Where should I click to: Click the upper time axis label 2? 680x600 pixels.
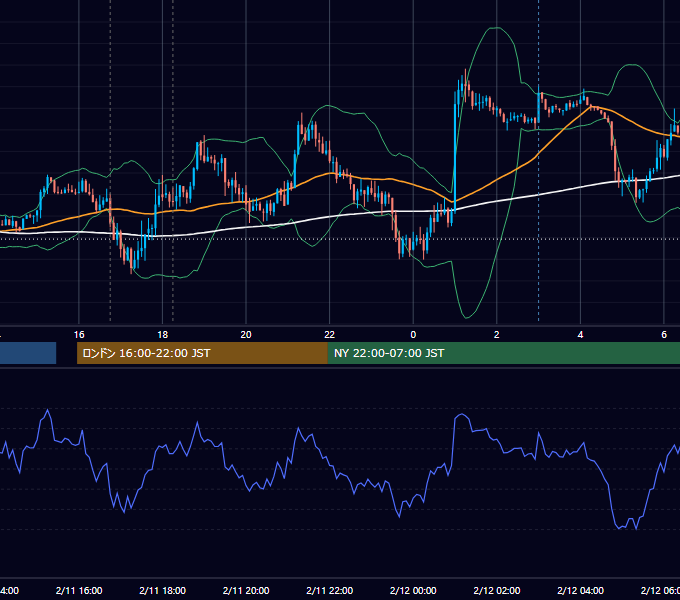(497, 335)
